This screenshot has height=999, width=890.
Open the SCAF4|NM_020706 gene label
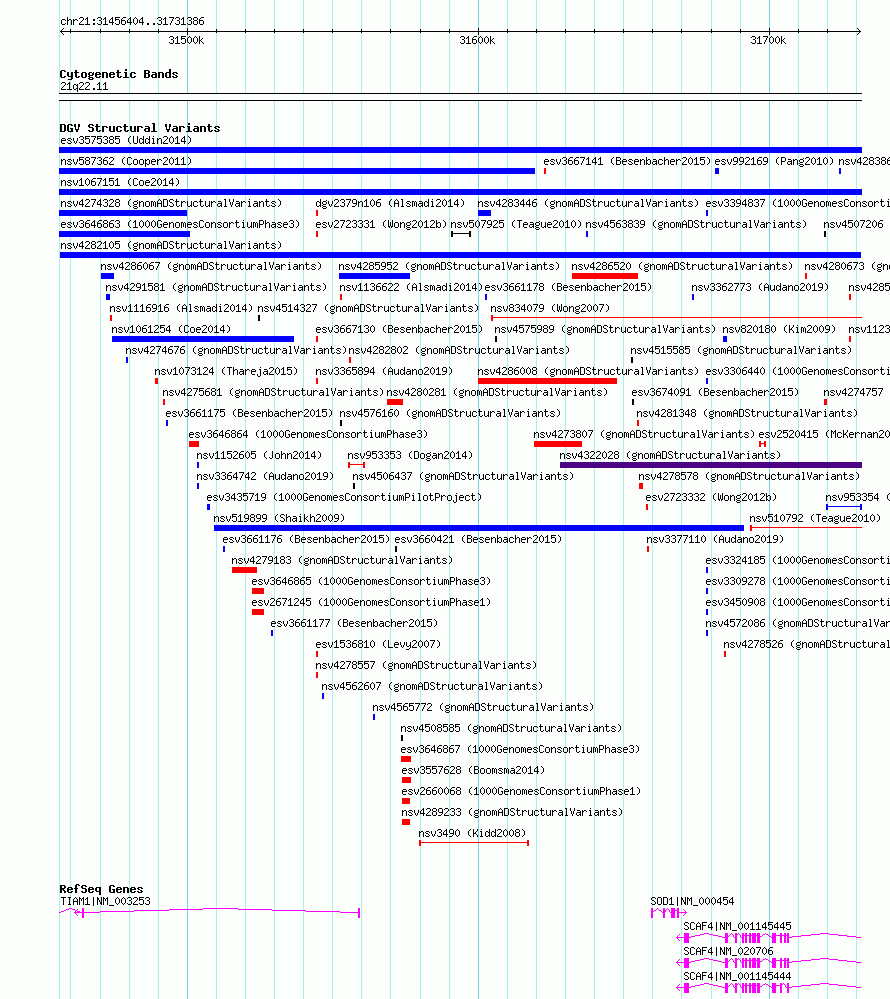click(x=728, y=951)
